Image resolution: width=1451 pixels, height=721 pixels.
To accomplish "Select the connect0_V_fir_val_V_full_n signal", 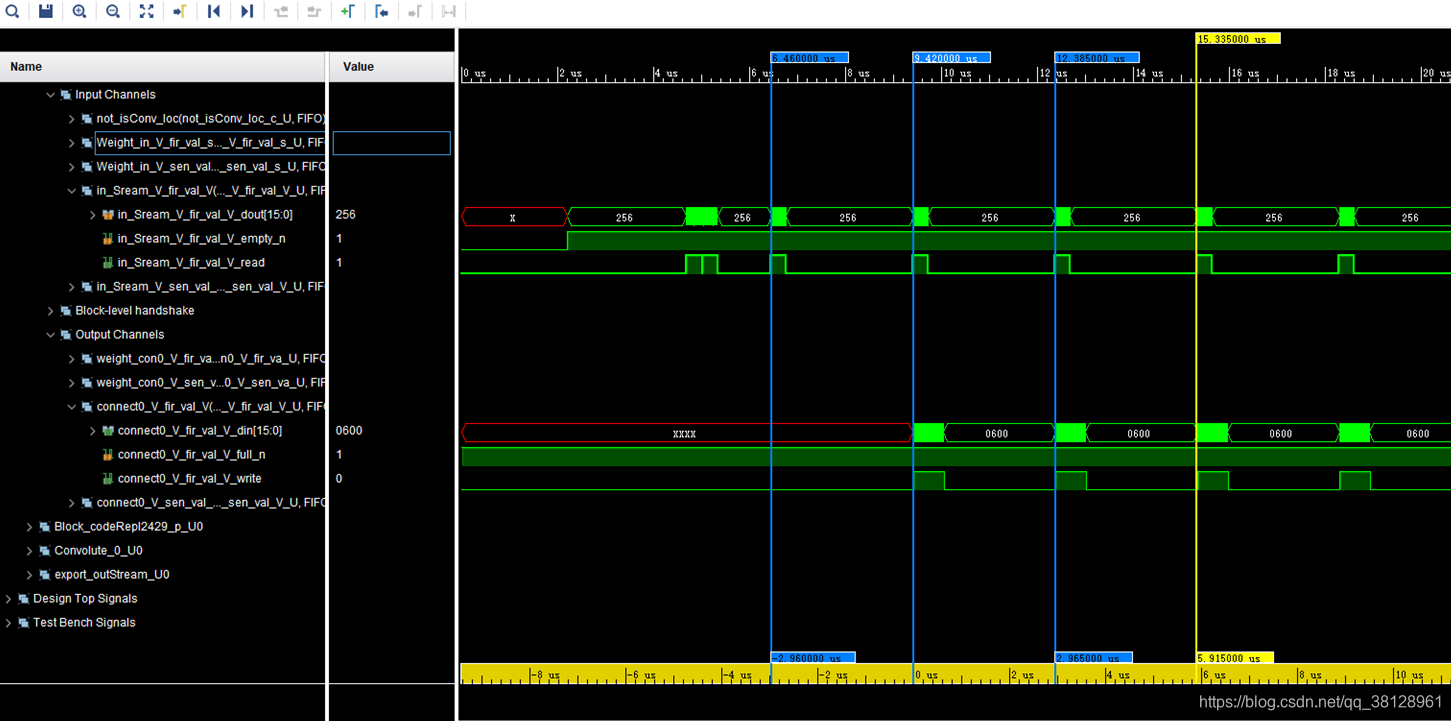I will coord(191,455).
